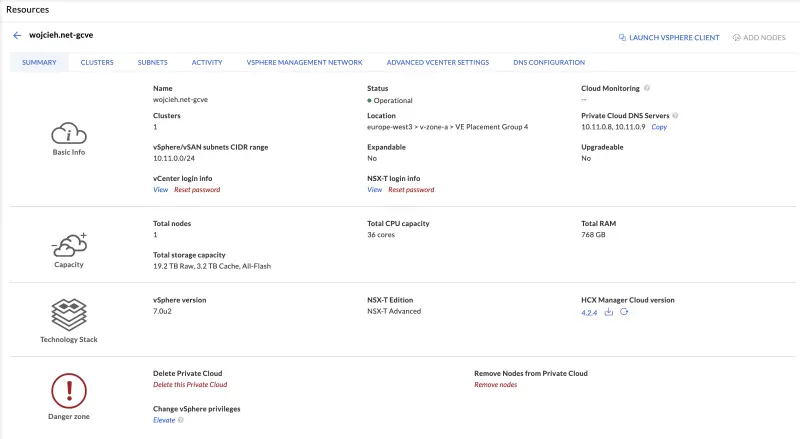Click the Add Nodes cloud icon
Viewport: 800px width, 439px height.
(x=736, y=37)
